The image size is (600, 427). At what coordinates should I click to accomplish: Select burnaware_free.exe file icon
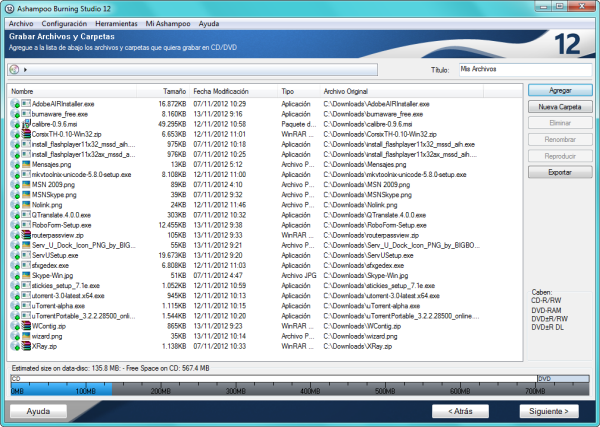pyautogui.click(x=26, y=114)
